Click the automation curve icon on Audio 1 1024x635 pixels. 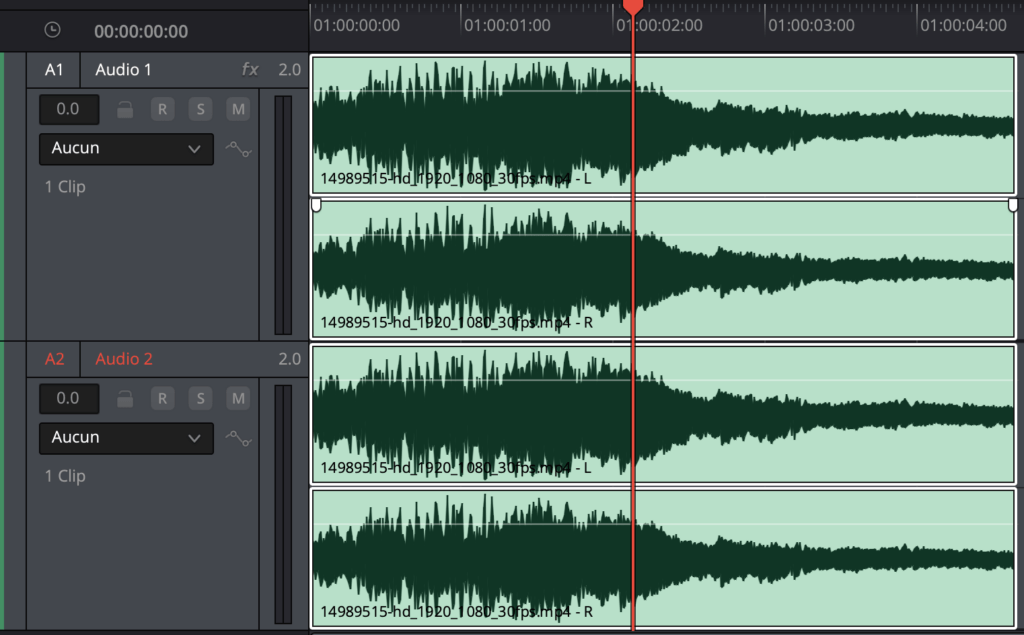point(238,150)
